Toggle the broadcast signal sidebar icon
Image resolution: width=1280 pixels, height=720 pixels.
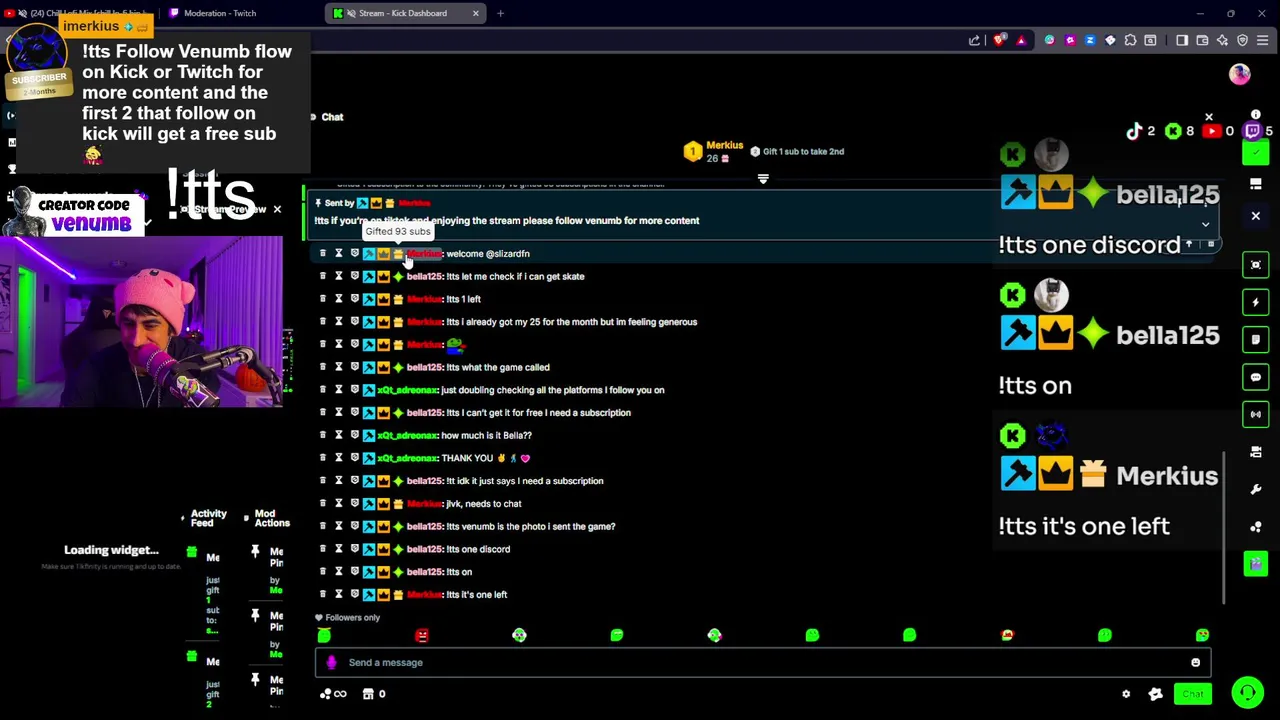[1256, 414]
